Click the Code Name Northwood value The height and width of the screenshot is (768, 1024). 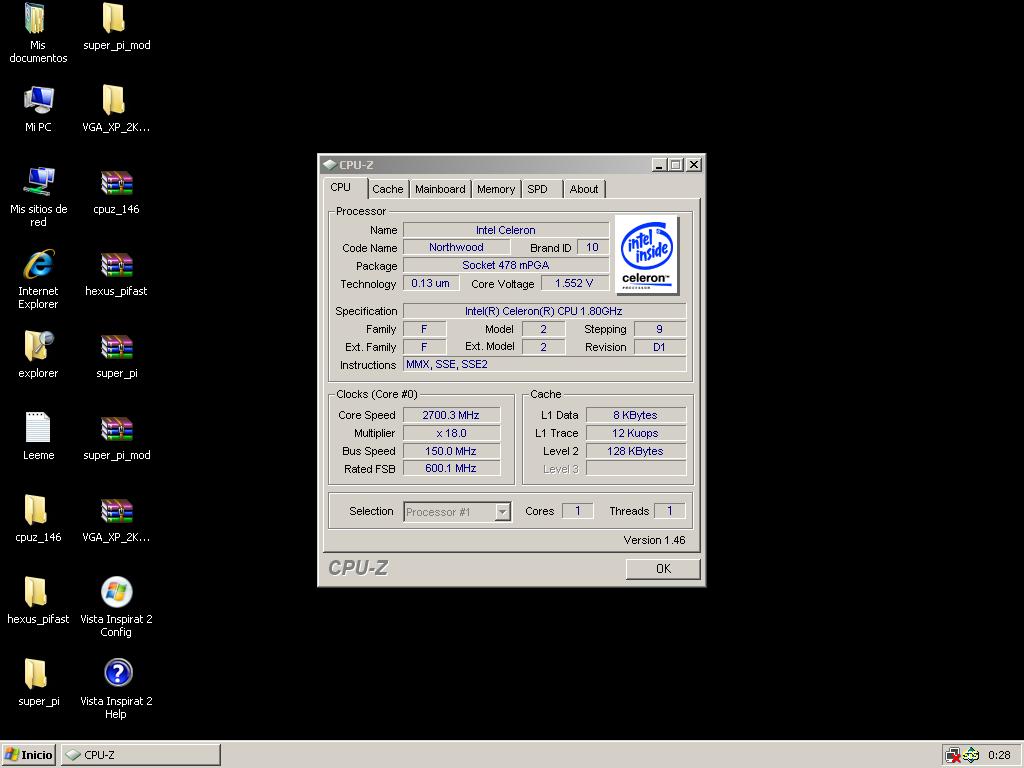tap(456, 248)
